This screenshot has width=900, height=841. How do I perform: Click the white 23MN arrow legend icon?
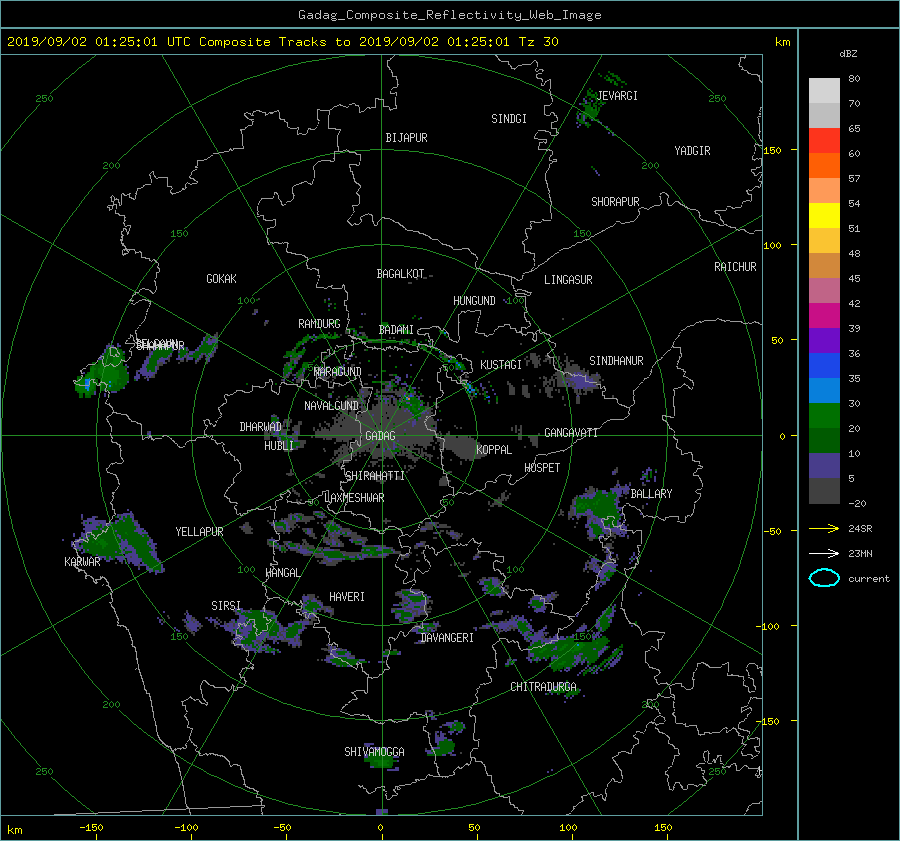coord(824,553)
